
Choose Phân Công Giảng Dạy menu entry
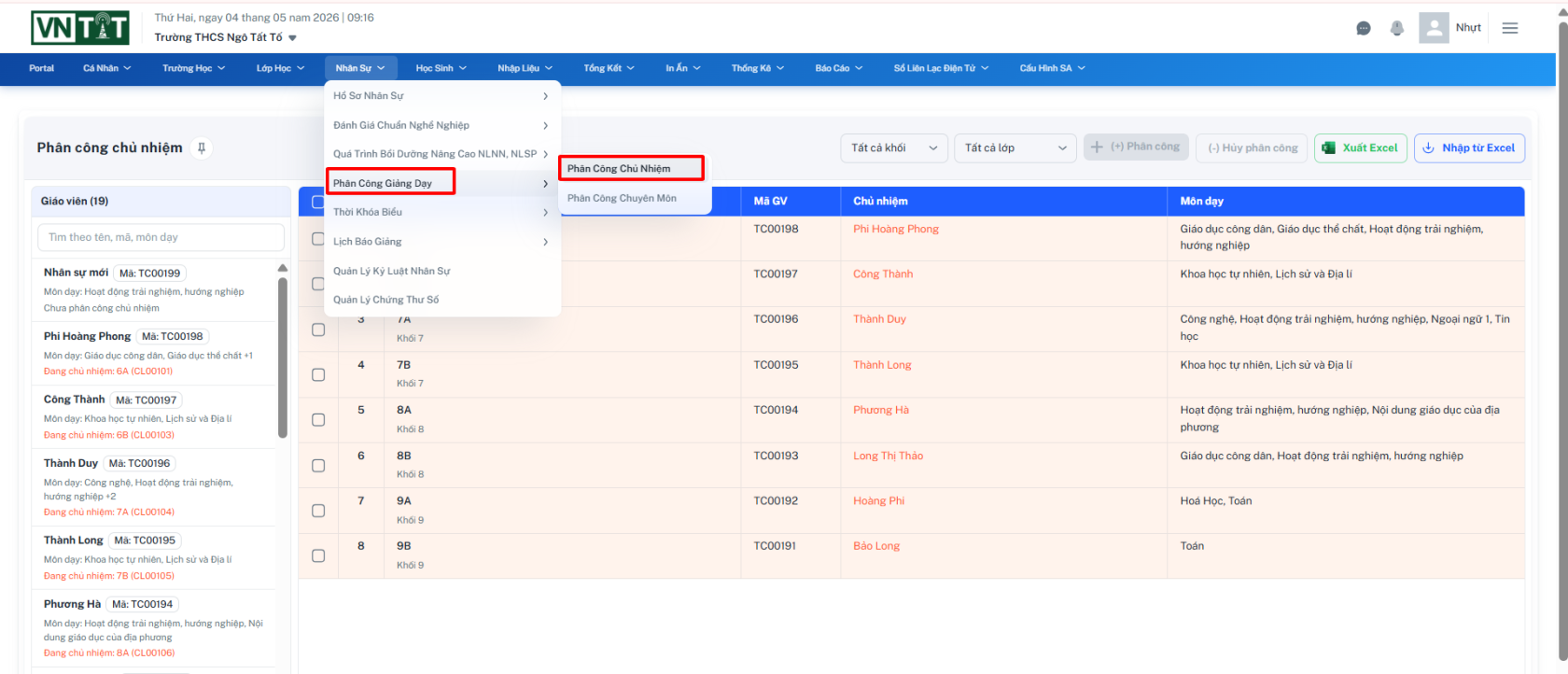[x=441, y=183]
